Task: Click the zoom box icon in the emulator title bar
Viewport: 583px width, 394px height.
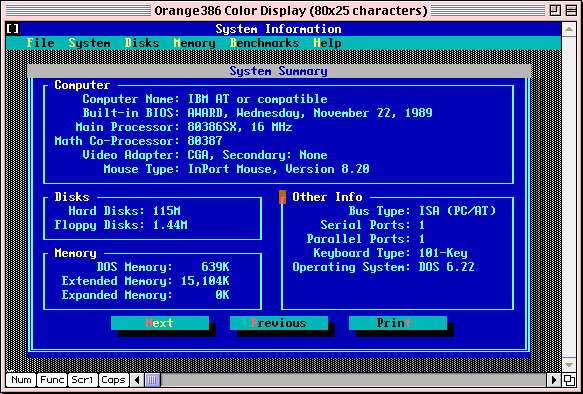Action: click(555, 10)
